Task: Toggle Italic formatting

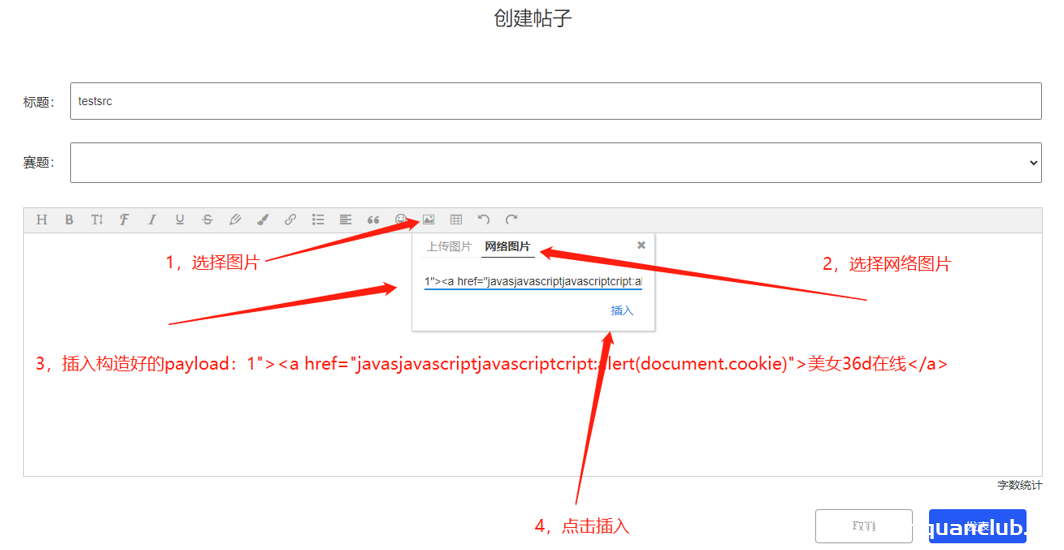Action: pos(152,220)
